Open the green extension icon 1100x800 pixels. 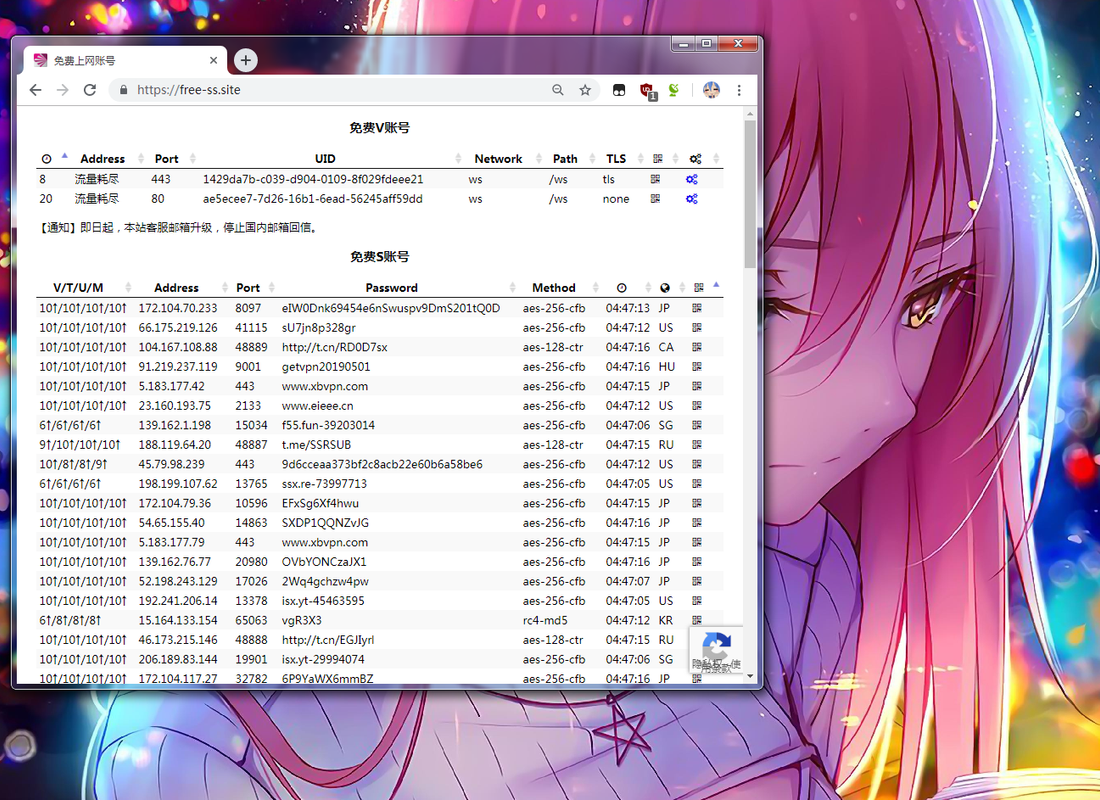point(673,90)
